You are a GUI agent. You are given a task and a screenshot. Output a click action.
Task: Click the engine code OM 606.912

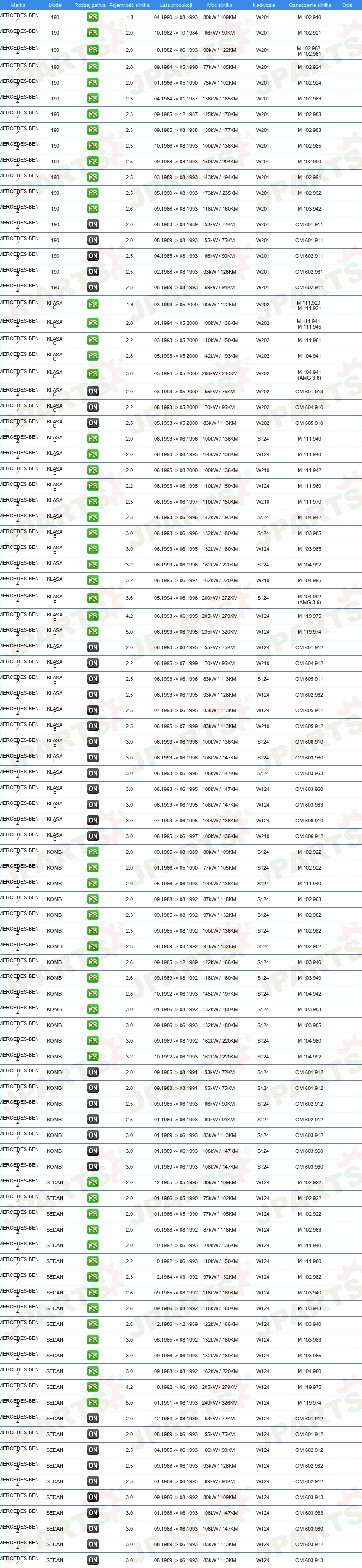[x=309, y=836]
